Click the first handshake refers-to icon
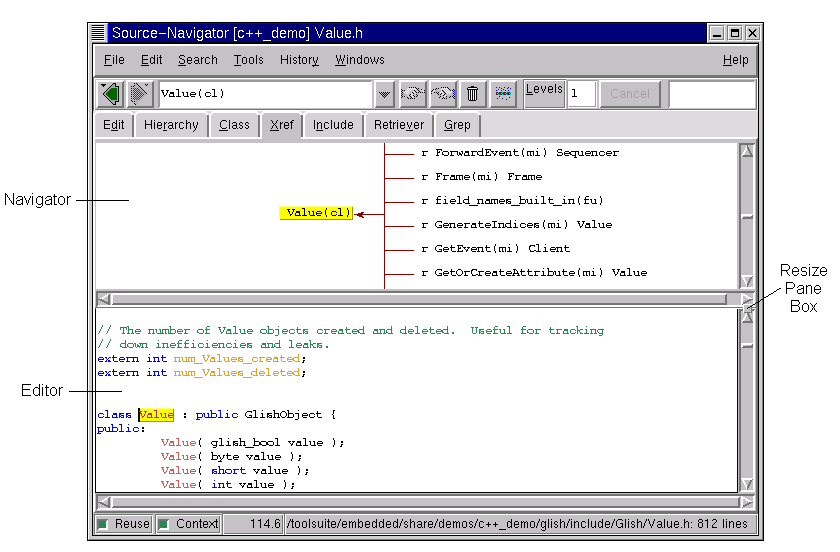 click(412, 94)
